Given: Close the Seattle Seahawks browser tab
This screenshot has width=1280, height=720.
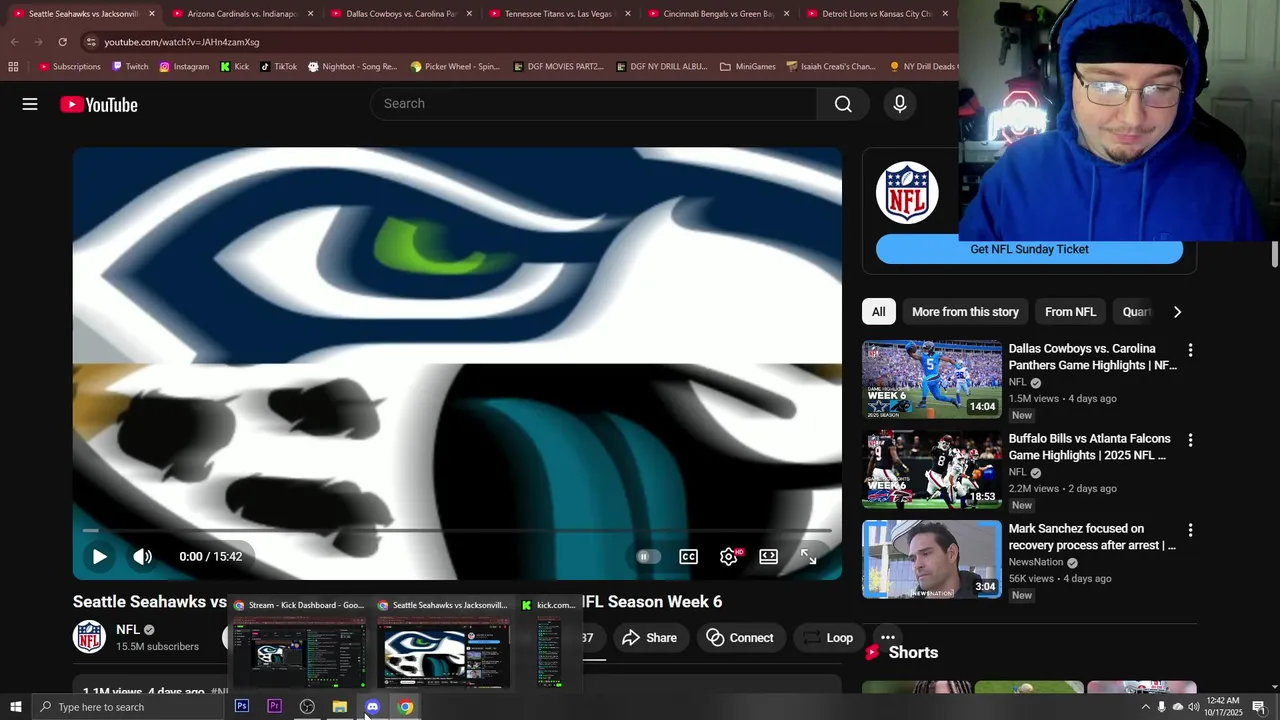Looking at the screenshot, I should point(152,14).
